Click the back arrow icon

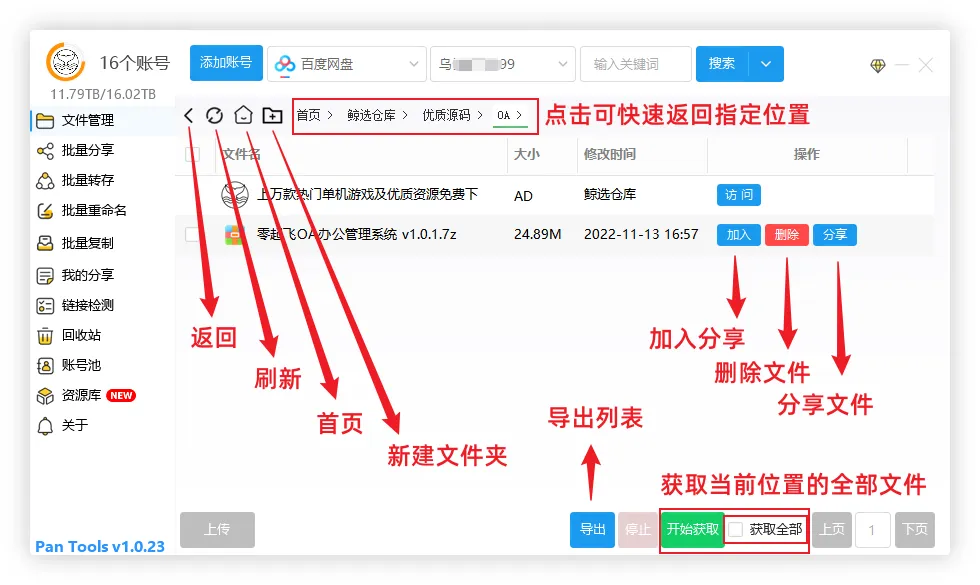click(189, 115)
